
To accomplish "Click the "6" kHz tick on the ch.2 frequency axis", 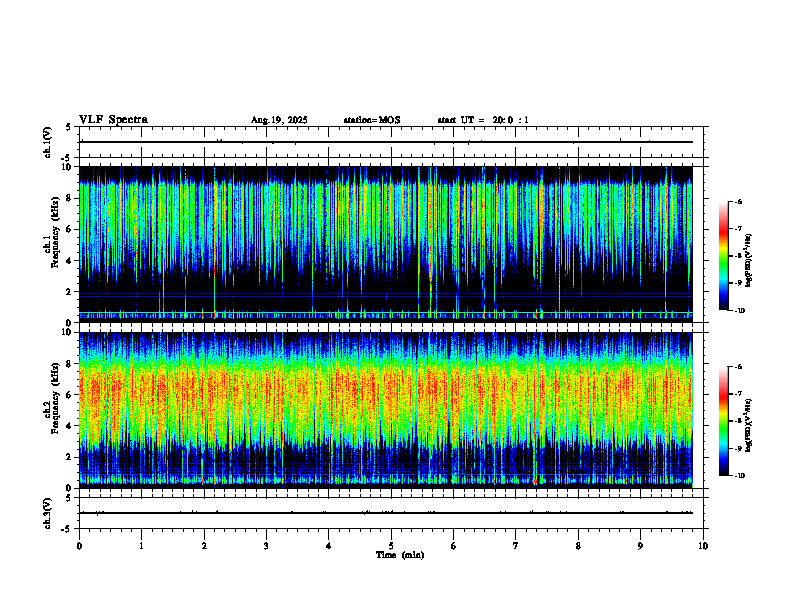I will coord(70,395).
